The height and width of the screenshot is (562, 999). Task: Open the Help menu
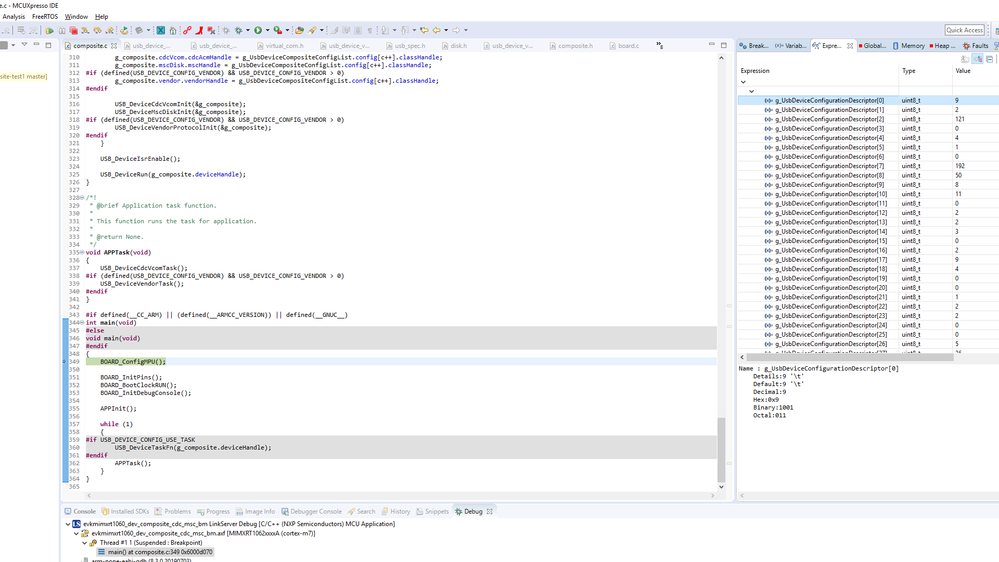(x=101, y=17)
